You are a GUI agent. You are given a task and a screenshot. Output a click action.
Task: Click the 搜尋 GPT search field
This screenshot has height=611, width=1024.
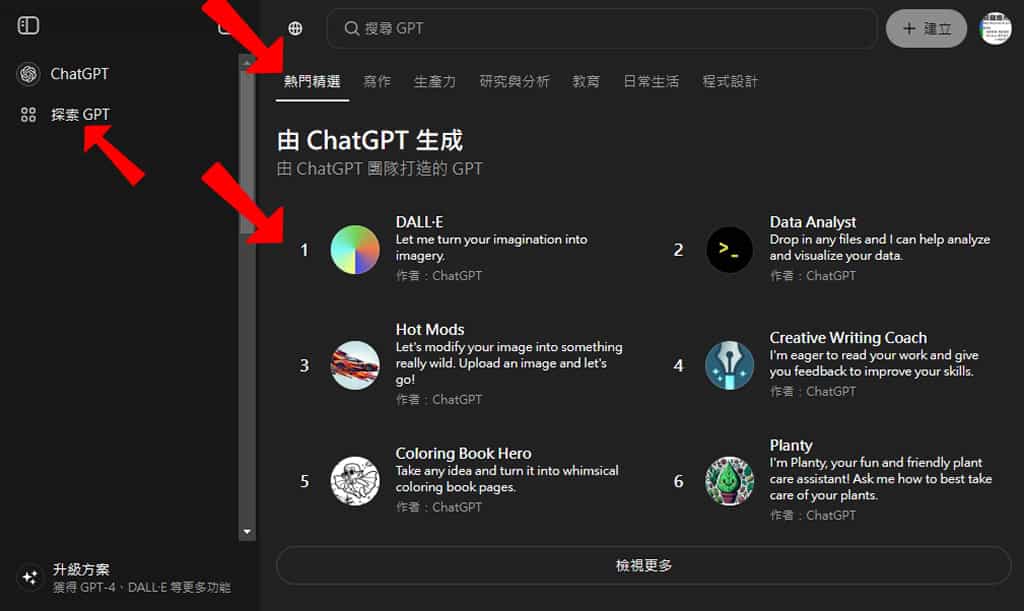tap(601, 28)
